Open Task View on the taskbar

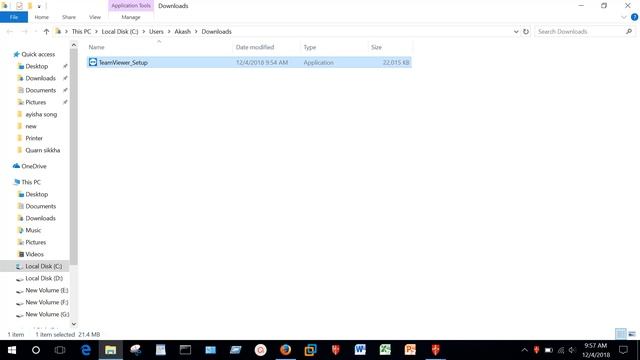click(60, 350)
